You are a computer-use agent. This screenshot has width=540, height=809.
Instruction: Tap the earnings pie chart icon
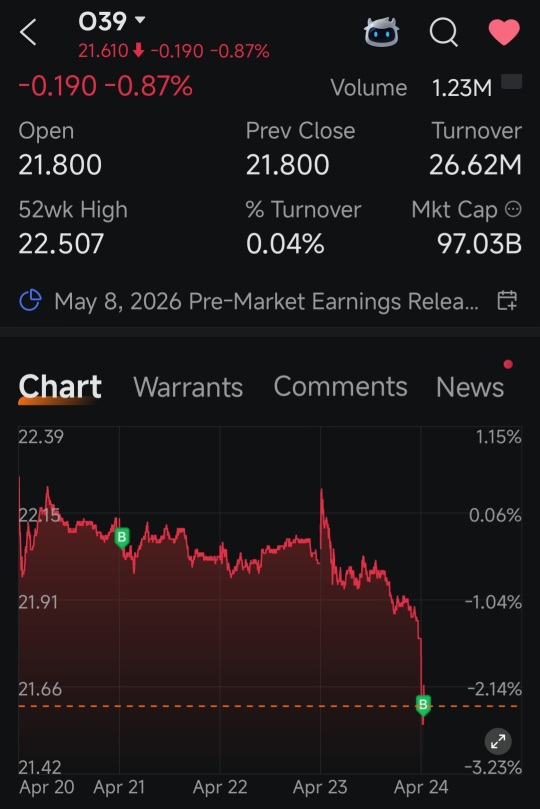point(30,300)
